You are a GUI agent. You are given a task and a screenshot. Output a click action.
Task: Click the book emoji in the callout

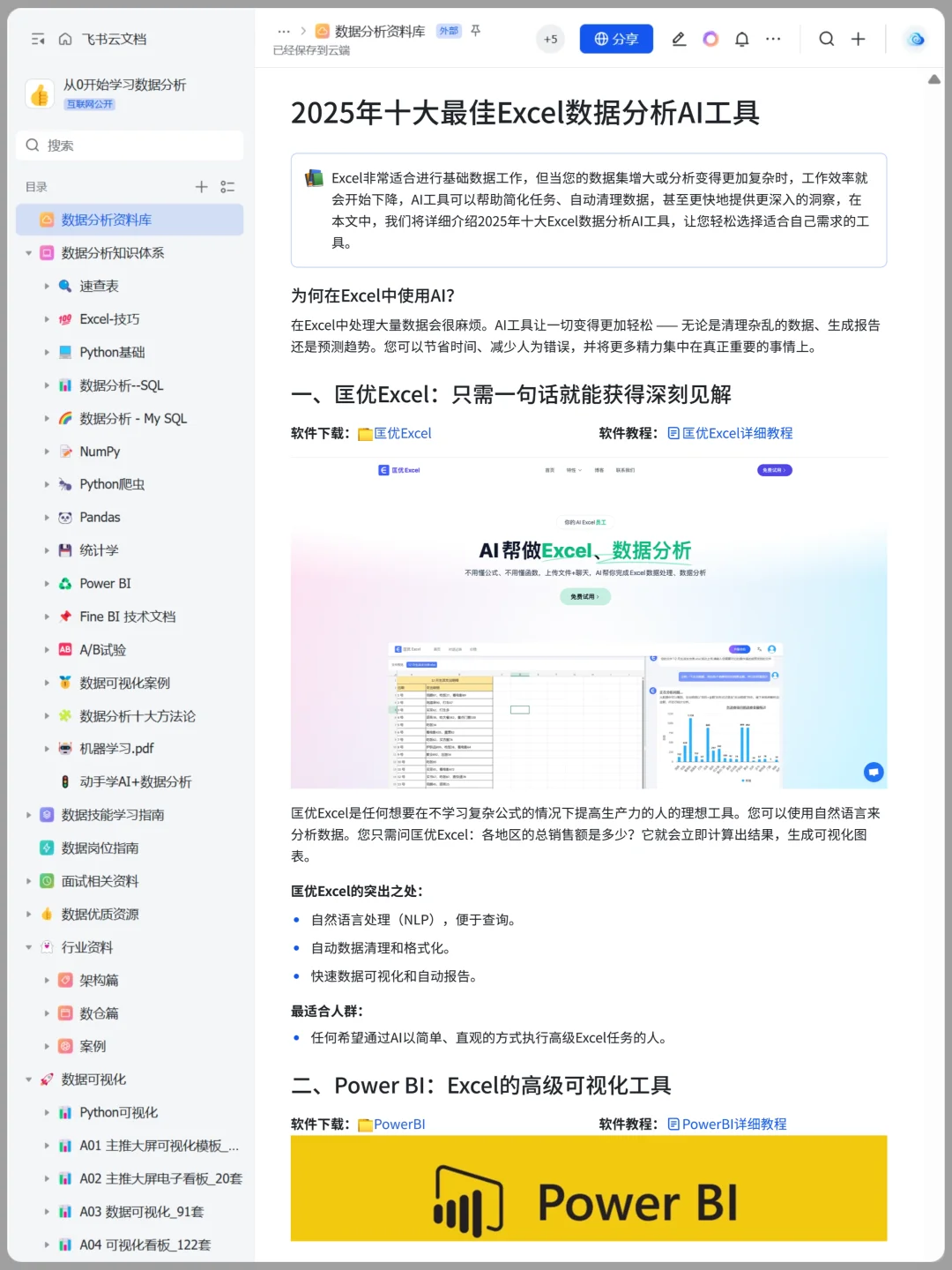click(315, 178)
